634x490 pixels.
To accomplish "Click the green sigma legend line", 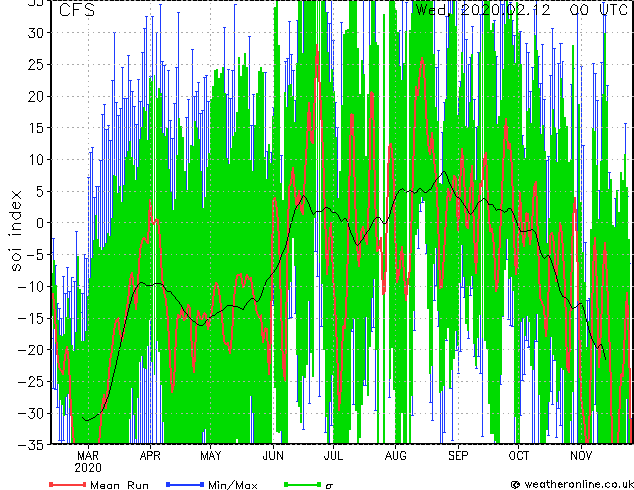I will (302, 484).
